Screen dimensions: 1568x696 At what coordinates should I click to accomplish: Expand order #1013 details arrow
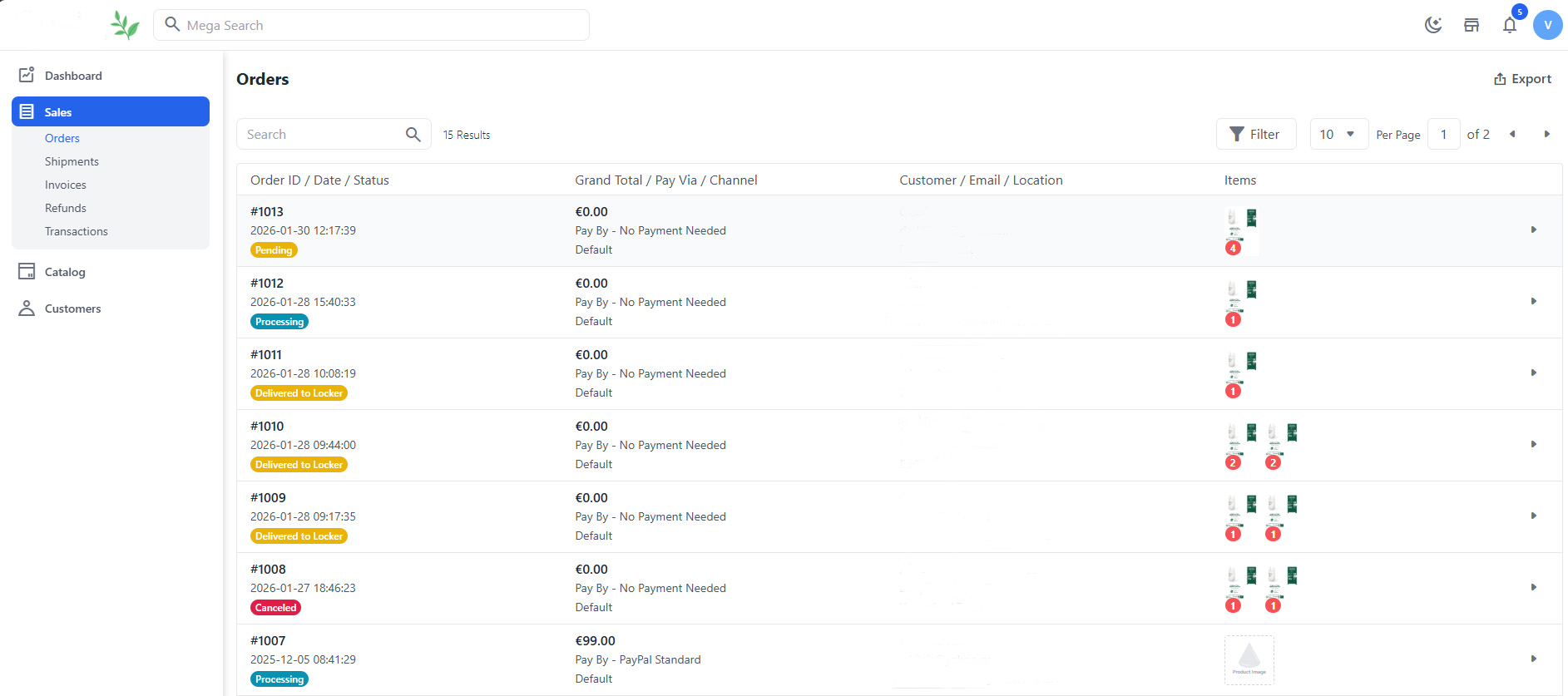point(1533,230)
